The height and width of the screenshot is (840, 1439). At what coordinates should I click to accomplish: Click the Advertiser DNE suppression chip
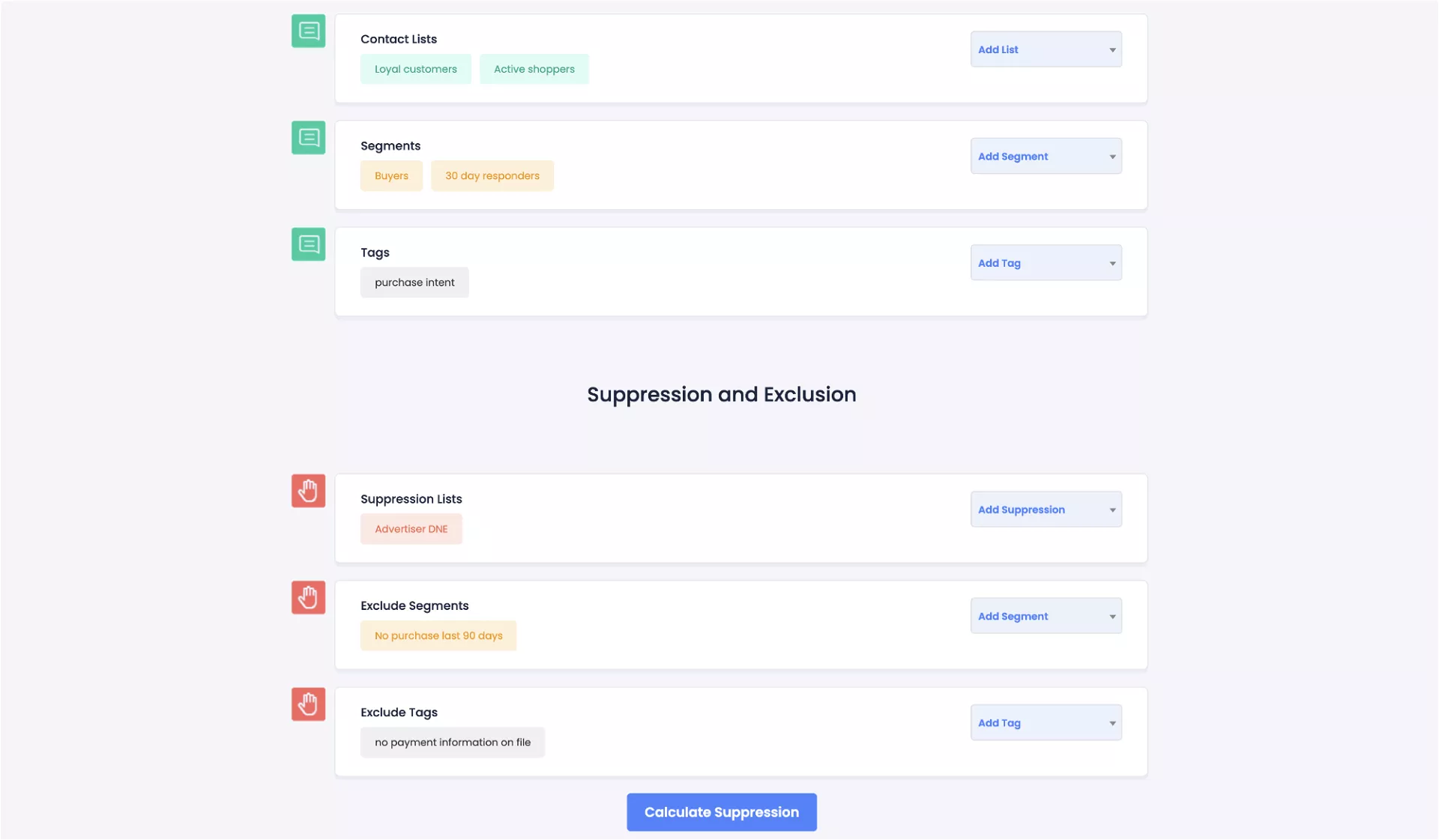[x=411, y=529]
